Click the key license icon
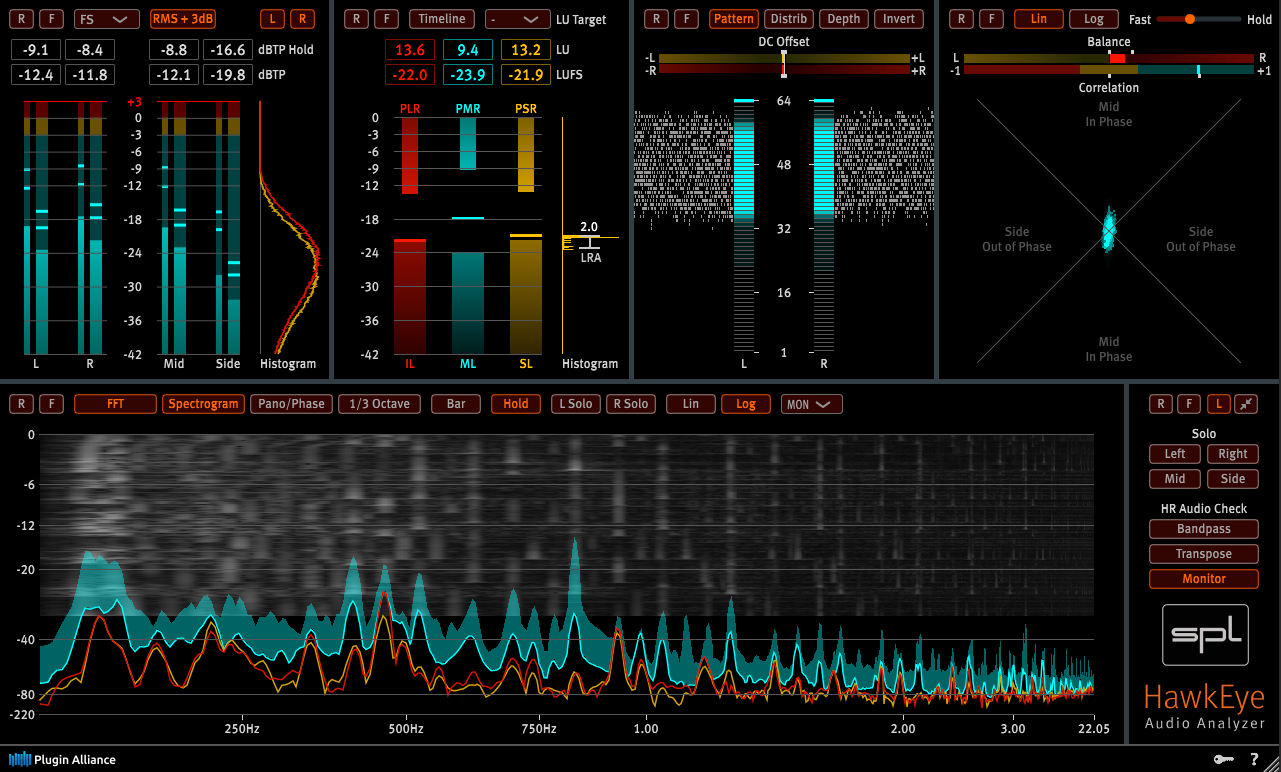The image size is (1281, 772). [x=1223, y=759]
